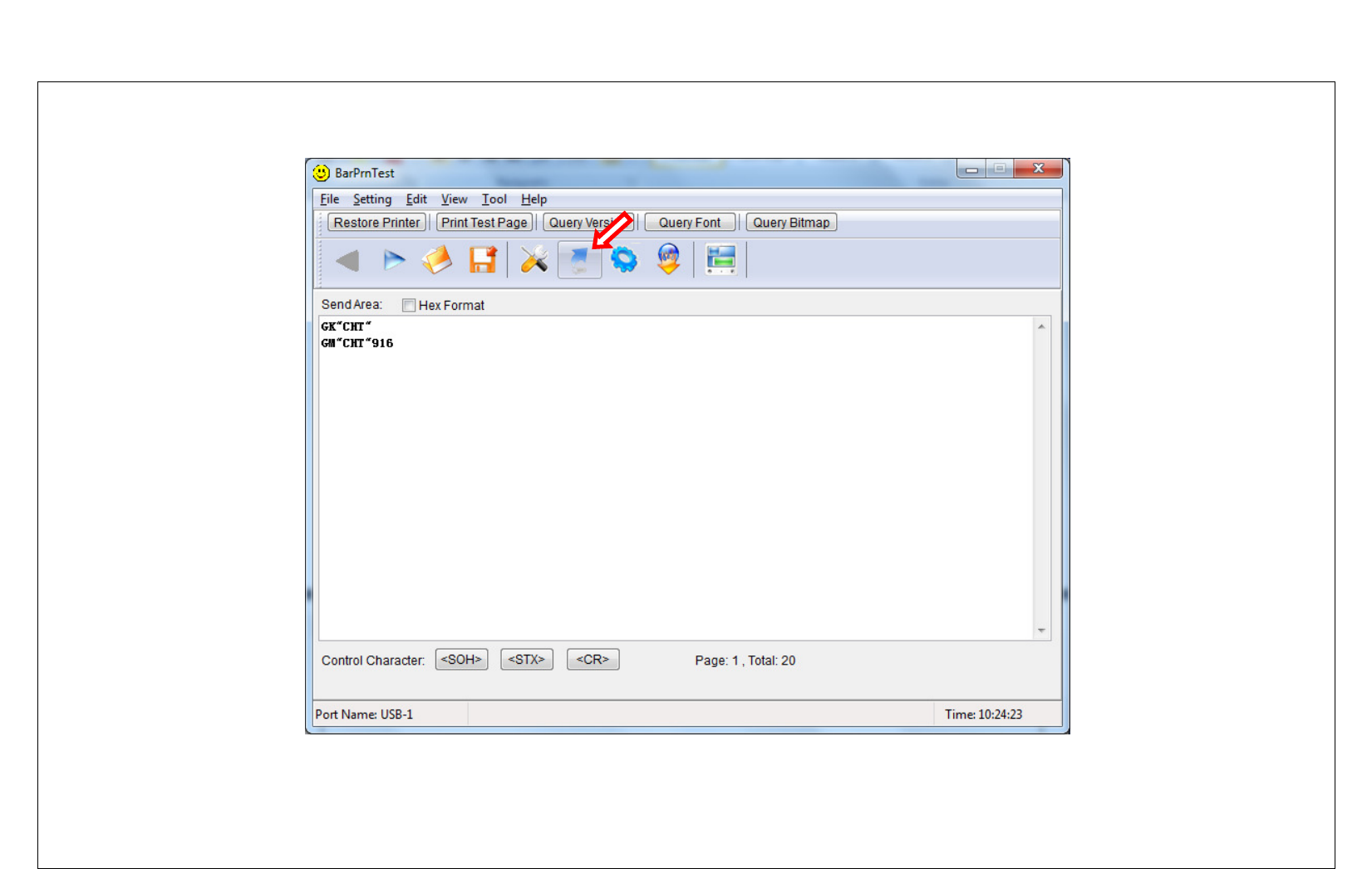Enable the Hex Format checkbox
This screenshot has width=1372, height=869.
tap(409, 306)
